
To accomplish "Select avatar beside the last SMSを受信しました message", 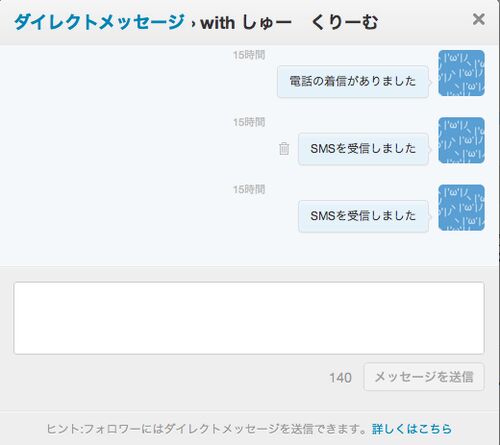I will coord(461,208).
